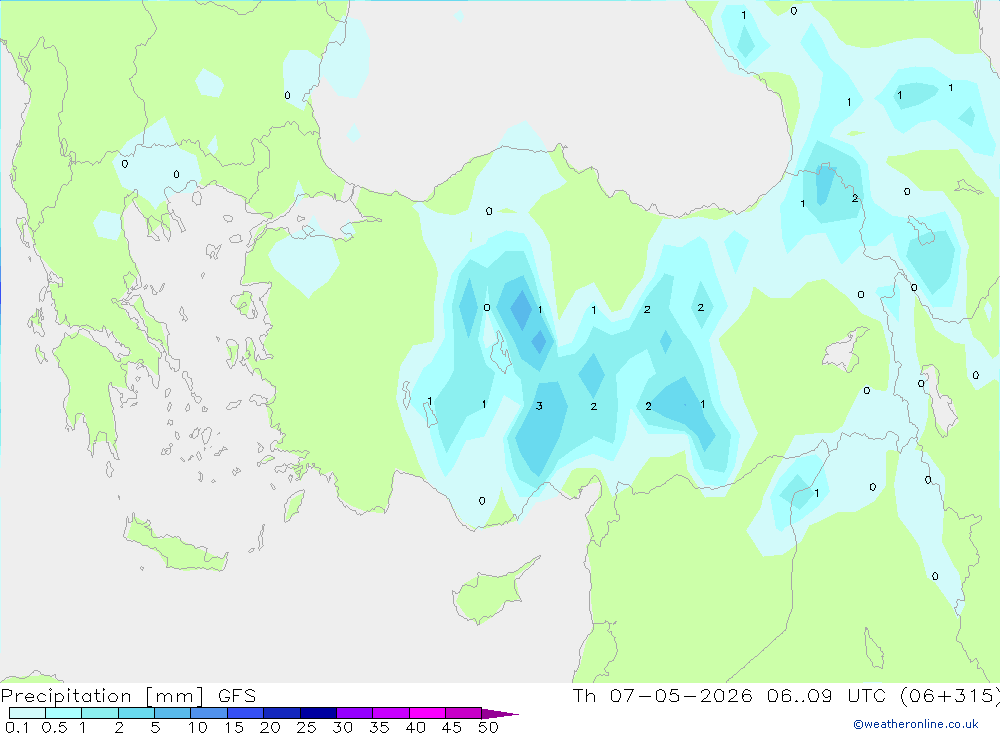
Task: Click the 10–15 mm blue legend swatch
Action: pyautogui.click(x=209, y=713)
